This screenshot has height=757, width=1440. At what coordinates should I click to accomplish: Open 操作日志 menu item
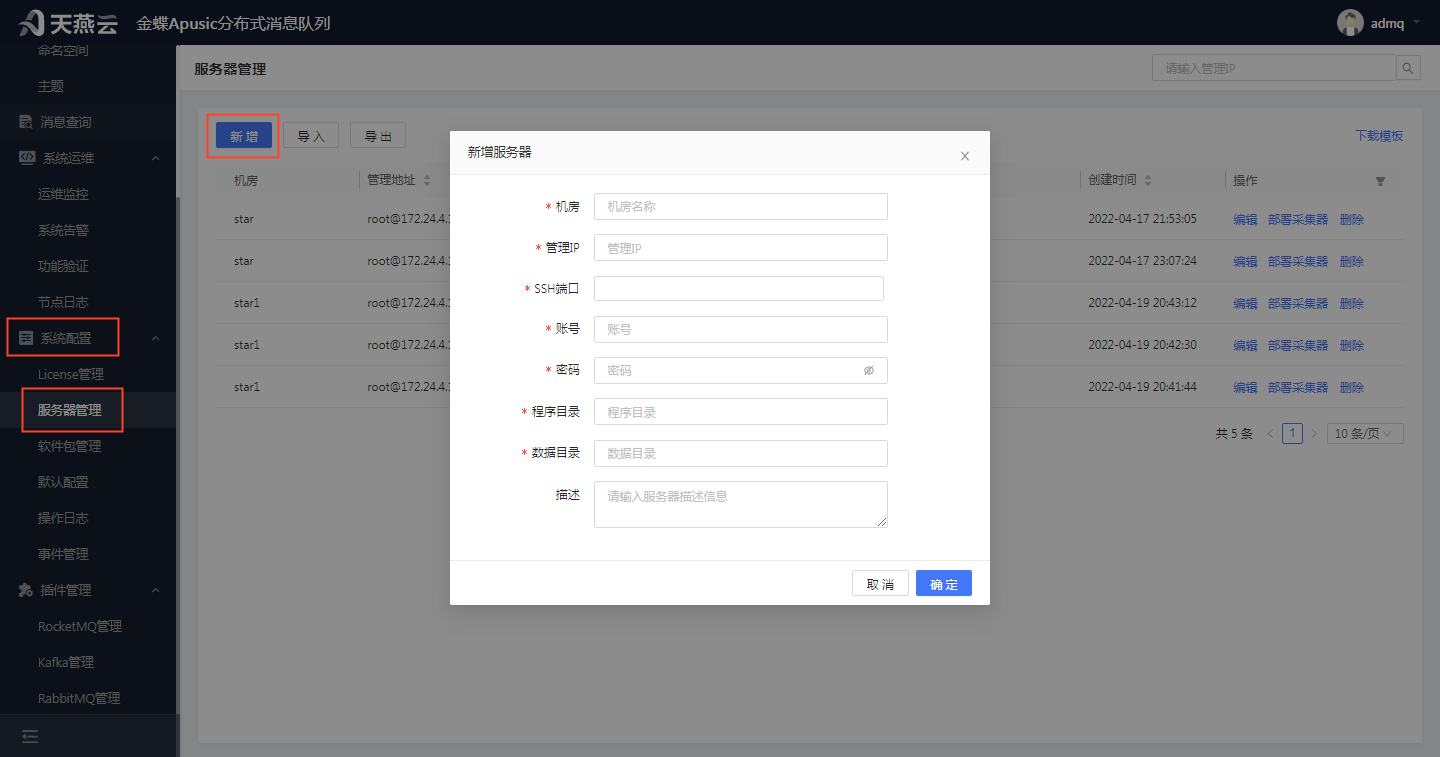63,518
